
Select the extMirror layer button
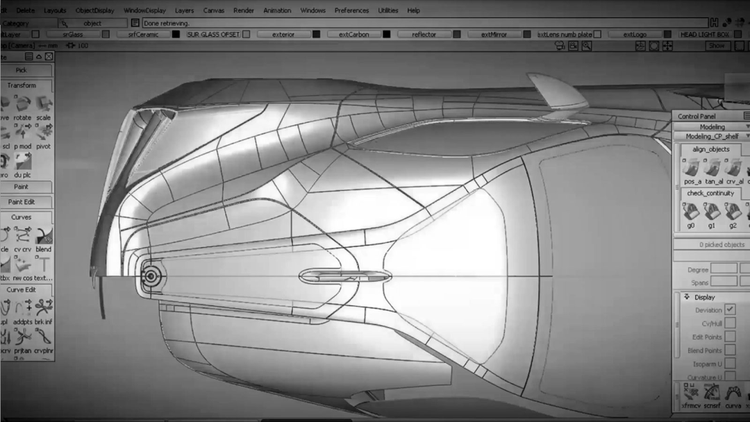(494, 34)
